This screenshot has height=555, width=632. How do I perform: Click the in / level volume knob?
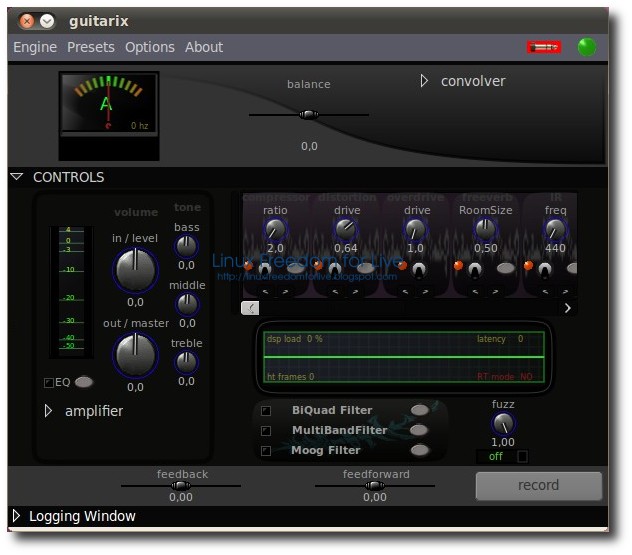point(135,269)
